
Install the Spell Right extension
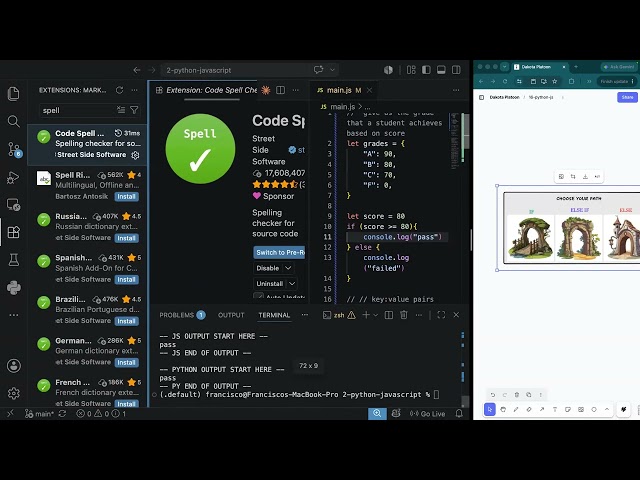tap(127, 196)
